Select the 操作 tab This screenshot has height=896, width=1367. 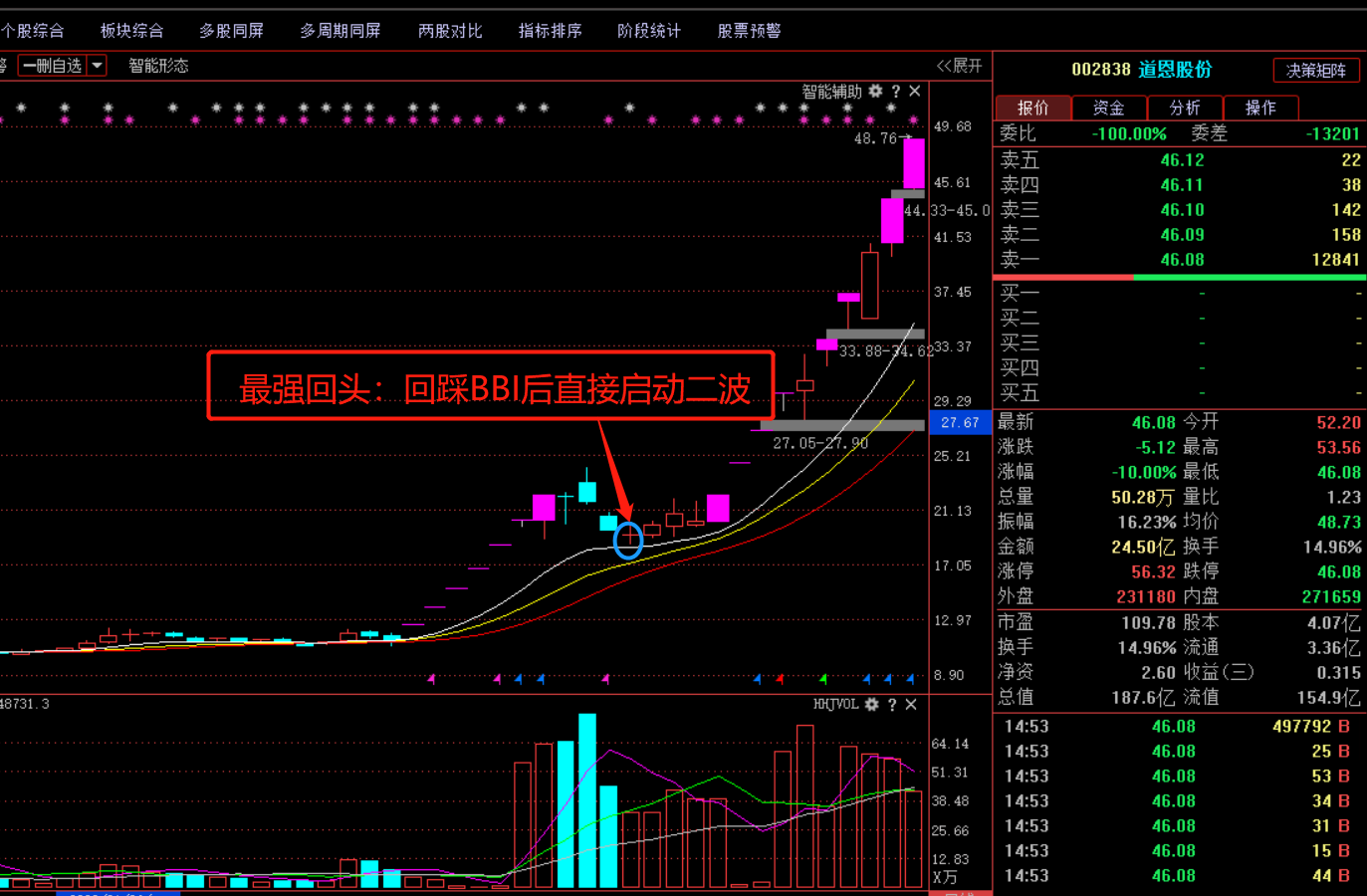(x=1259, y=108)
